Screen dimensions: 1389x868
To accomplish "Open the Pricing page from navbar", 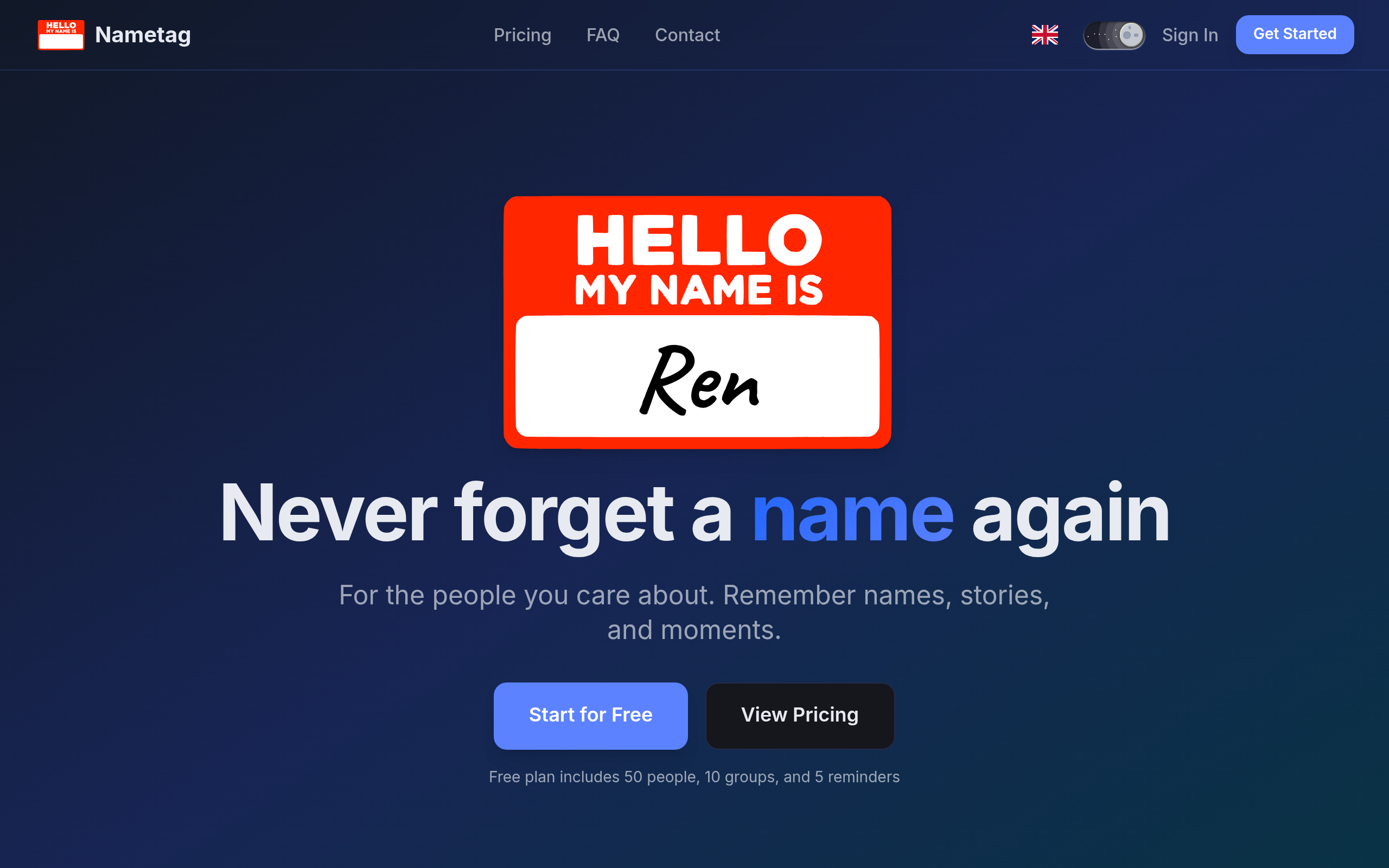I will 522,35.
